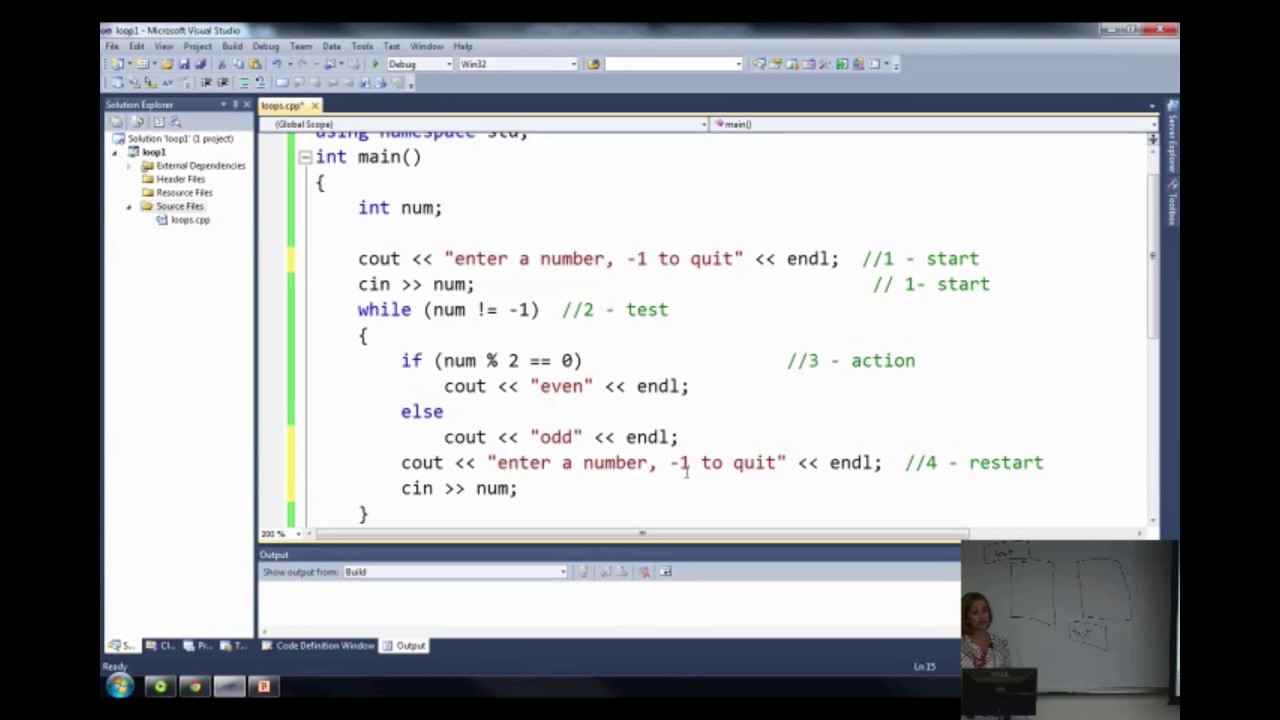1280x720 pixels.
Task: Select the Output tab at the bottom
Action: point(405,646)
